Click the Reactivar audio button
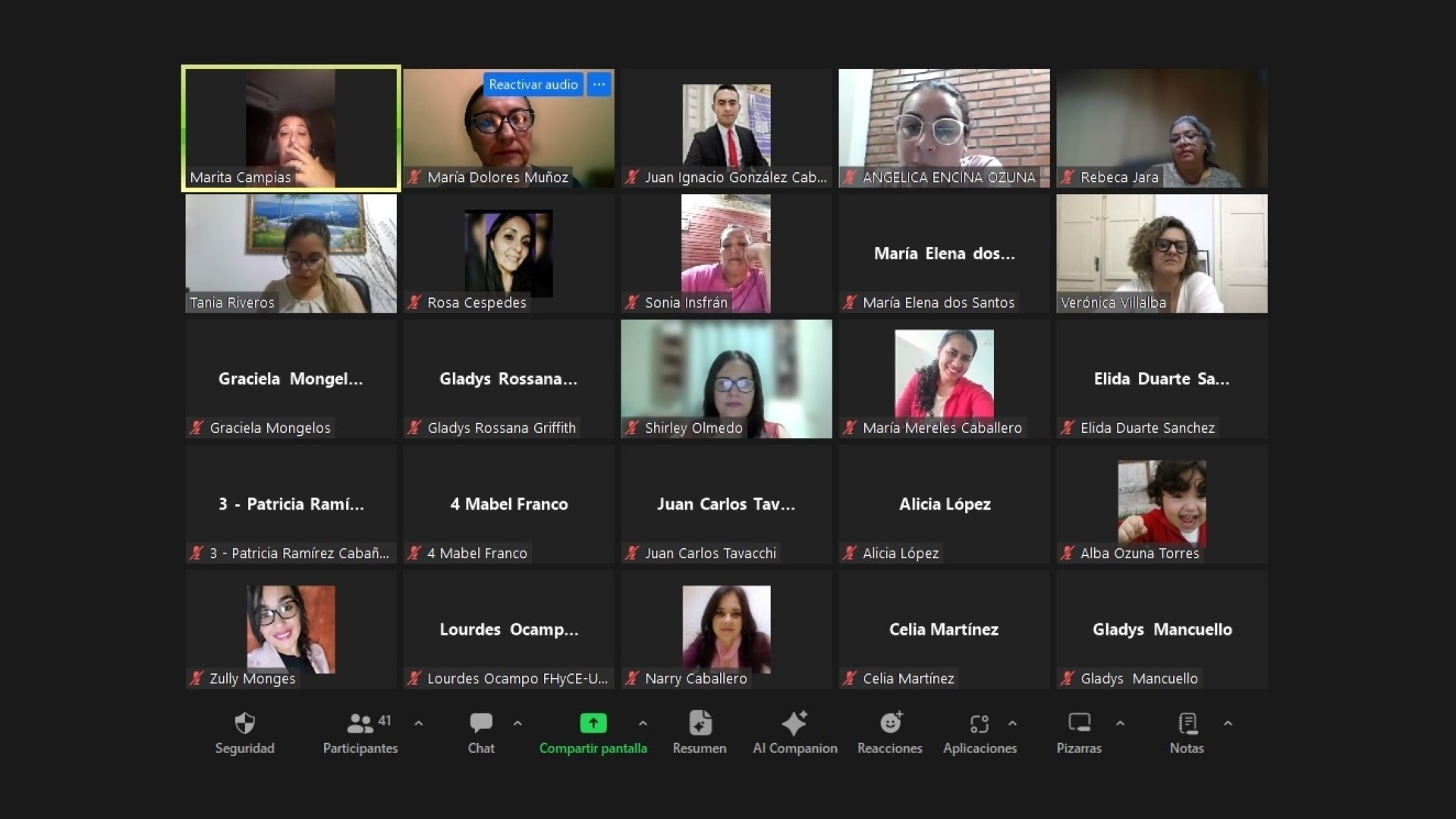 [533, 84]
